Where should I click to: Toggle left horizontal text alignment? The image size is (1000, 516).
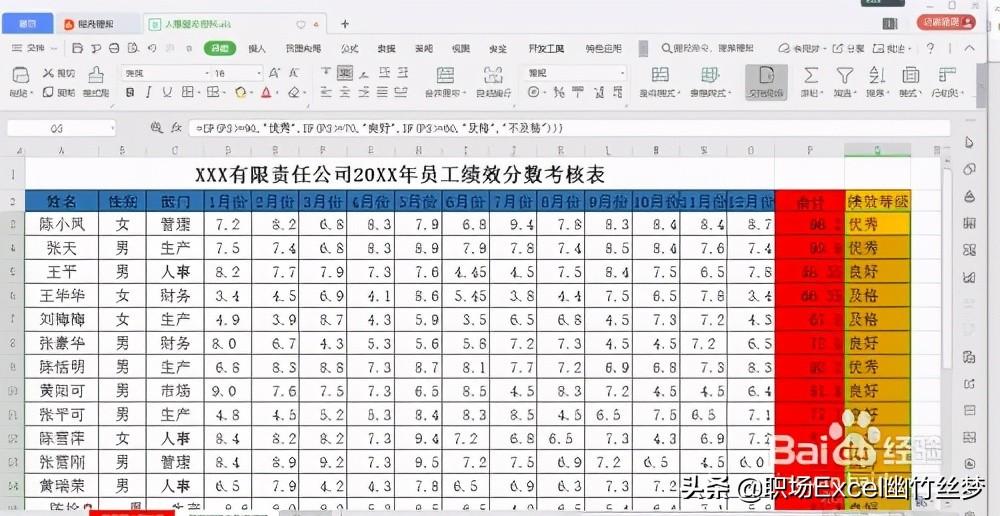point(326,92)
